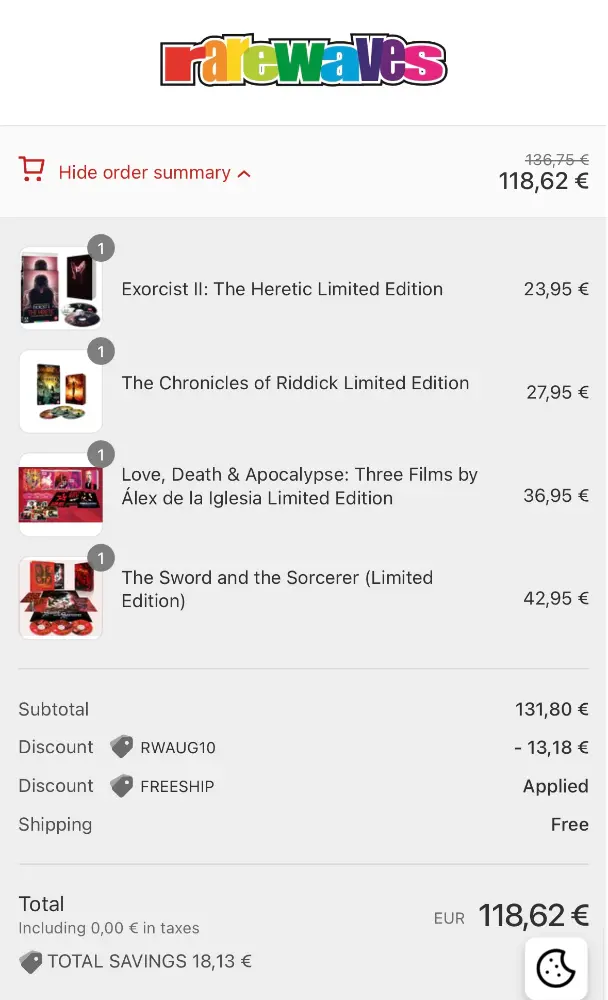Screen dimensions: 608x1000
Task: Open Exorcist II: The Heretic thumbnail
Action: coord(60,290)
